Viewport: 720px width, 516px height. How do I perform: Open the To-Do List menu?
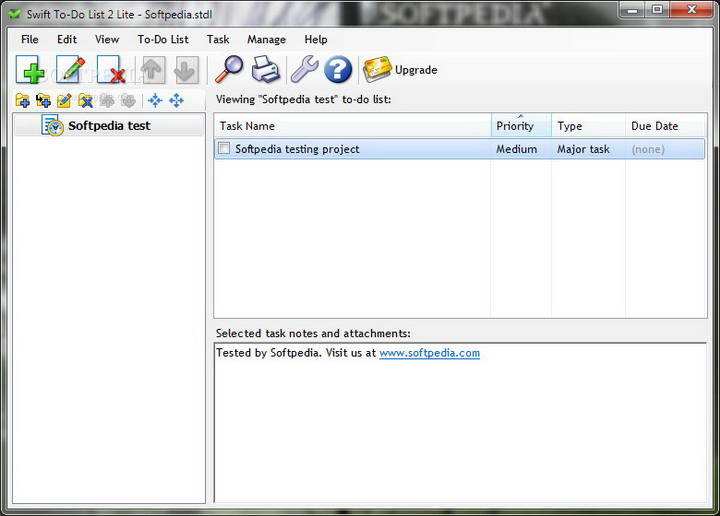tap(163, 39)
